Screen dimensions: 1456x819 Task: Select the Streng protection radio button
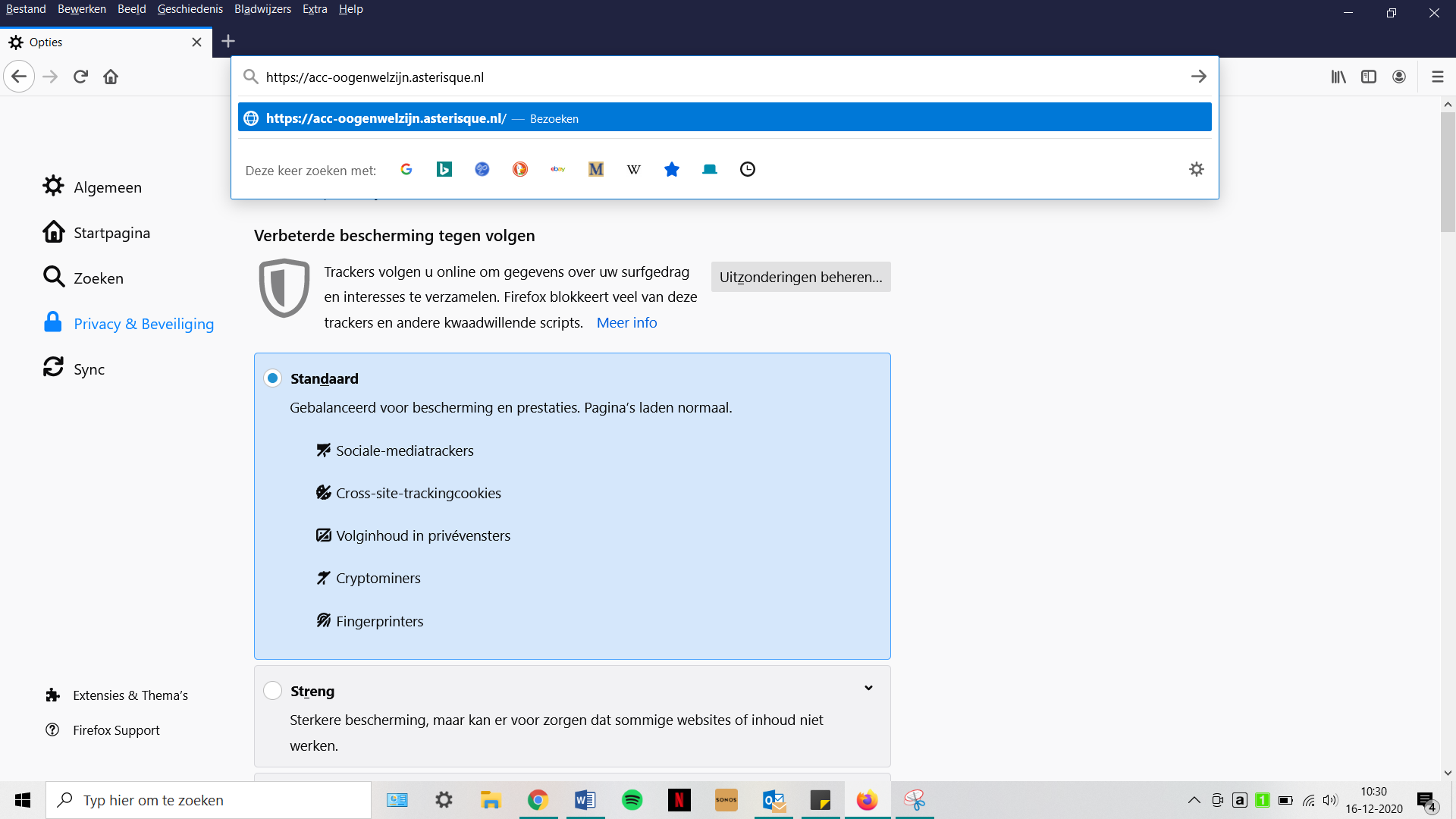tap(272, 691)
